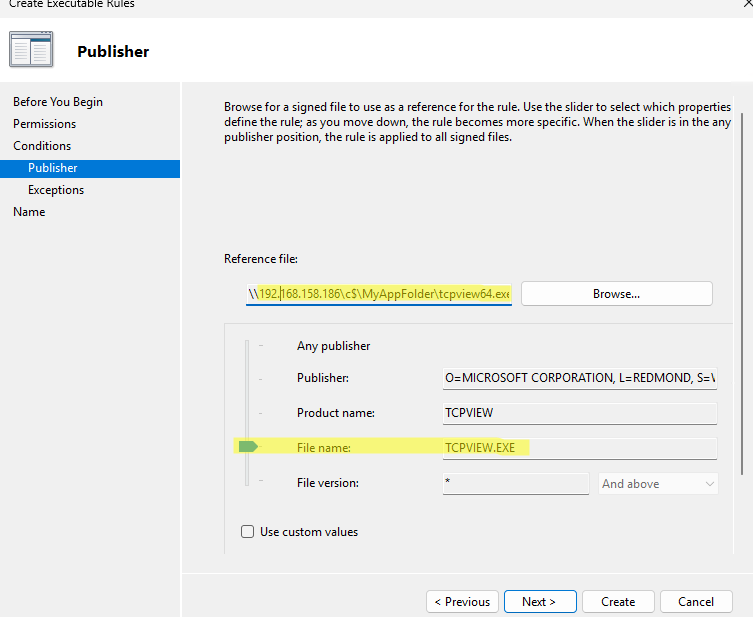Click the File version asterisk field
Screen dimensions: 753x617
[x=515, y=484]
